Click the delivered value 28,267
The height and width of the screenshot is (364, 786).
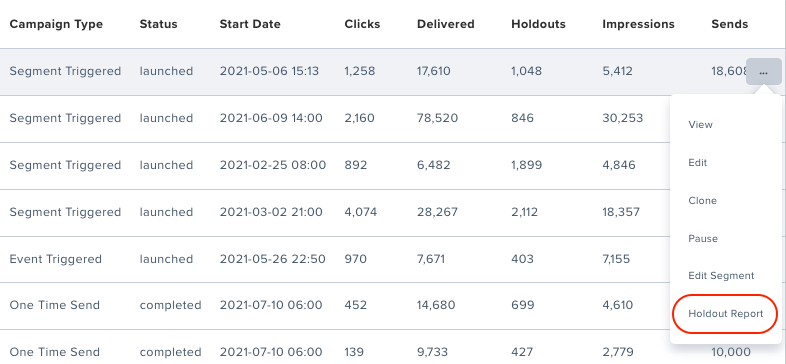pos(437,212)
